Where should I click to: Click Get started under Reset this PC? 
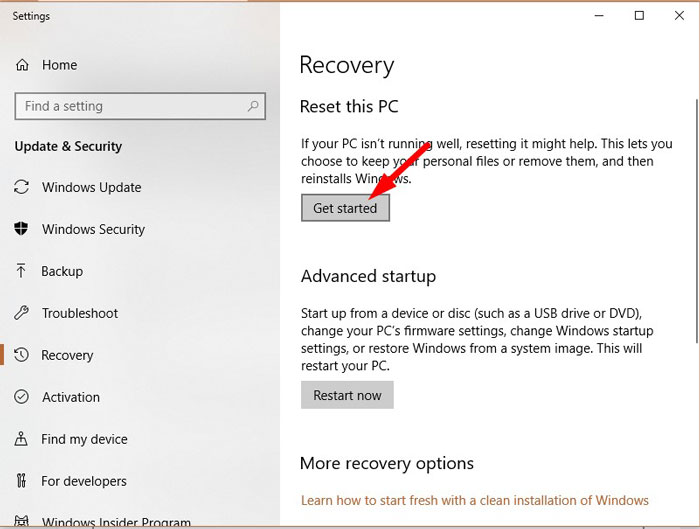point(345,208)
